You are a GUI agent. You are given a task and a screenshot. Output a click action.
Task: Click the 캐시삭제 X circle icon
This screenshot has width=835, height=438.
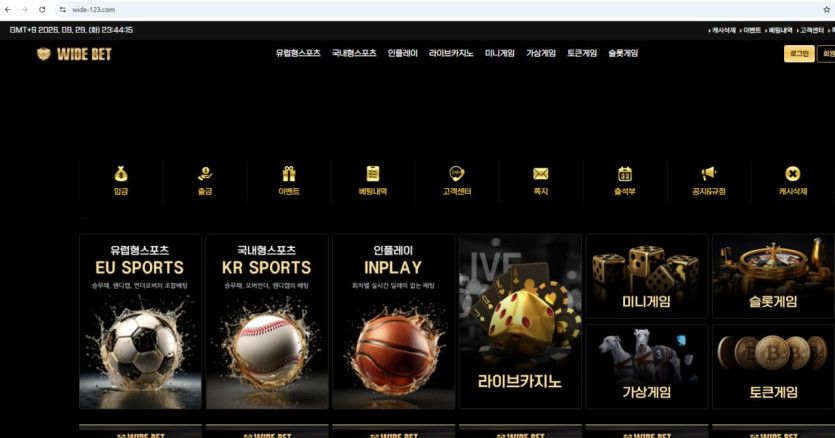pos(792,174)
